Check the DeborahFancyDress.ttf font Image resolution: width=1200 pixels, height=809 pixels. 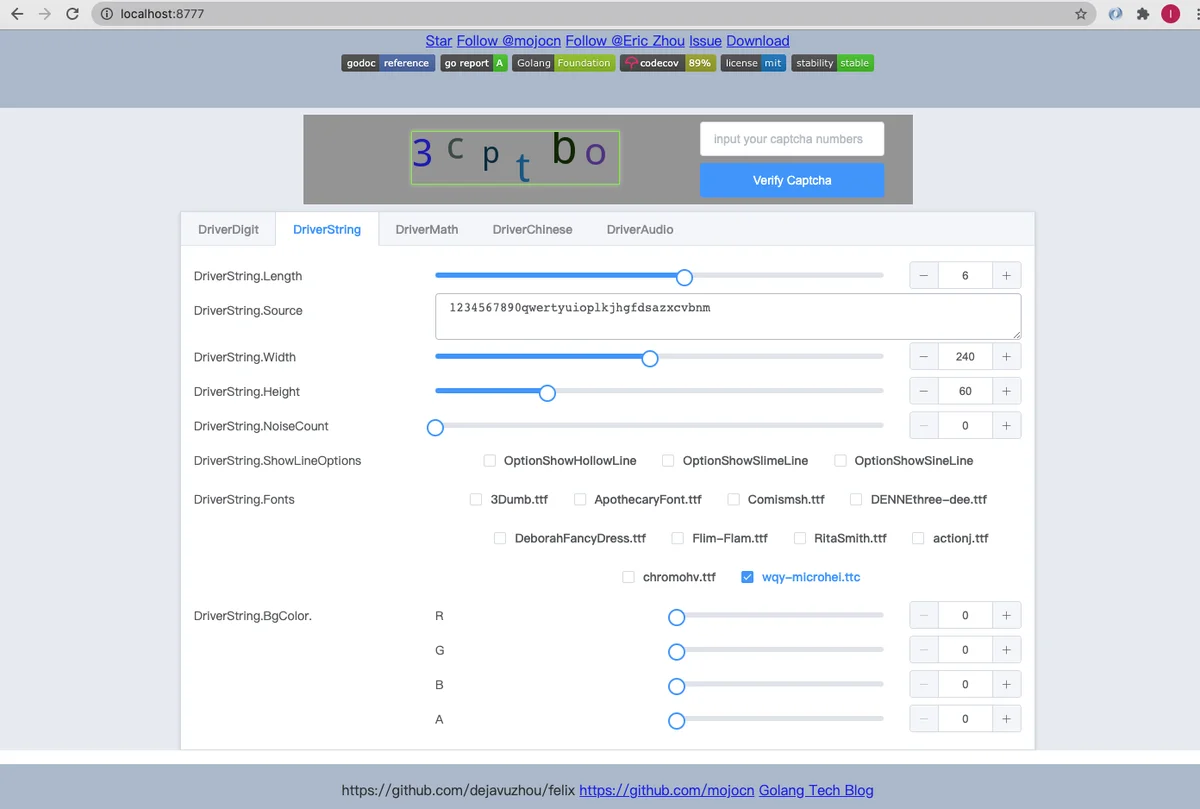click(x=500, y=538)
